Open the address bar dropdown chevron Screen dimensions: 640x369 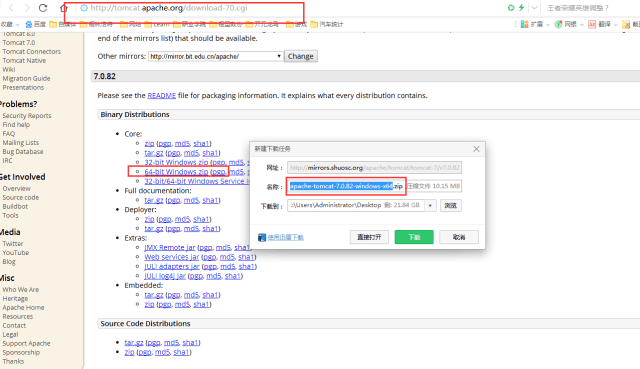tap(534, 8)
